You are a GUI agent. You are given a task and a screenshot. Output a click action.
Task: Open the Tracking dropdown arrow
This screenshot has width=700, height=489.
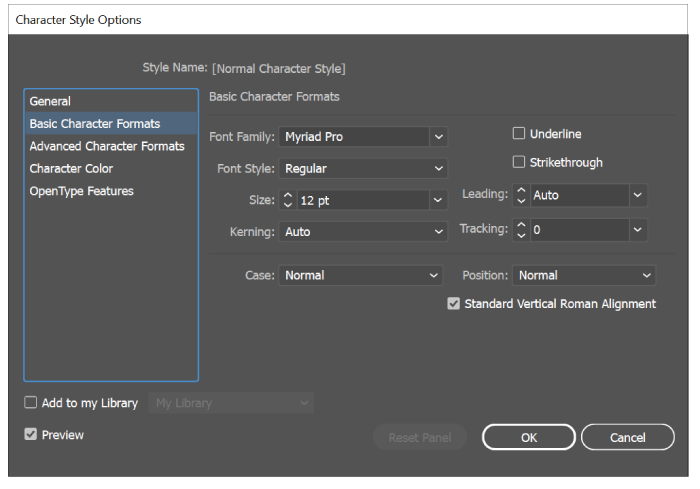click(x=638, y=230)
